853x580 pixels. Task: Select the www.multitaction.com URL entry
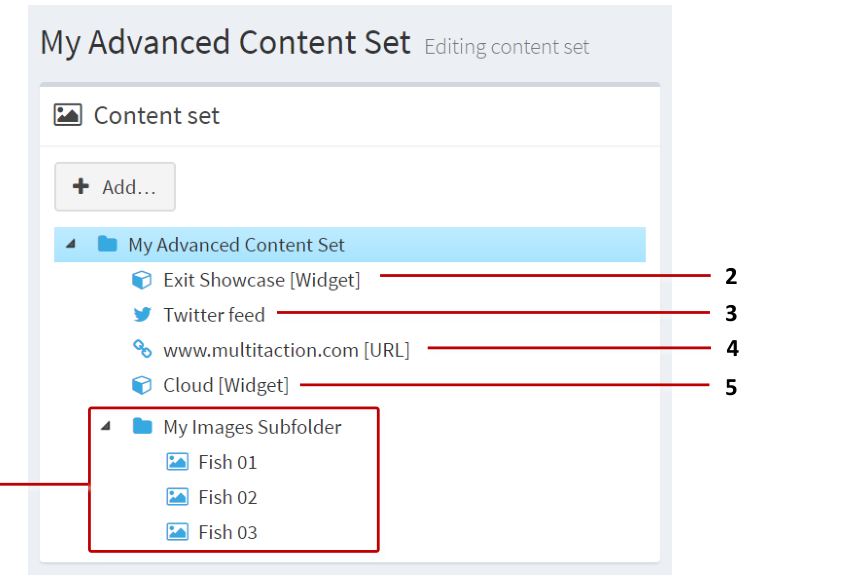pos(286,349)
